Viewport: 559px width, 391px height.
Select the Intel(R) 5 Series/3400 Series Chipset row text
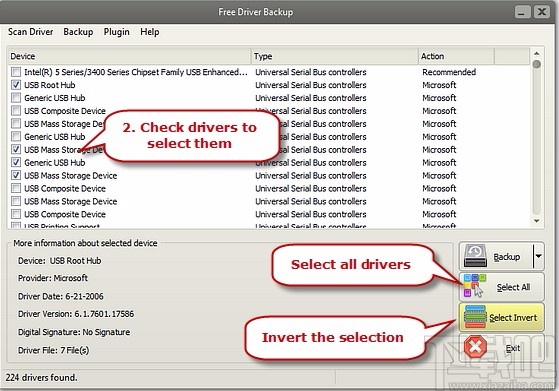136,72
